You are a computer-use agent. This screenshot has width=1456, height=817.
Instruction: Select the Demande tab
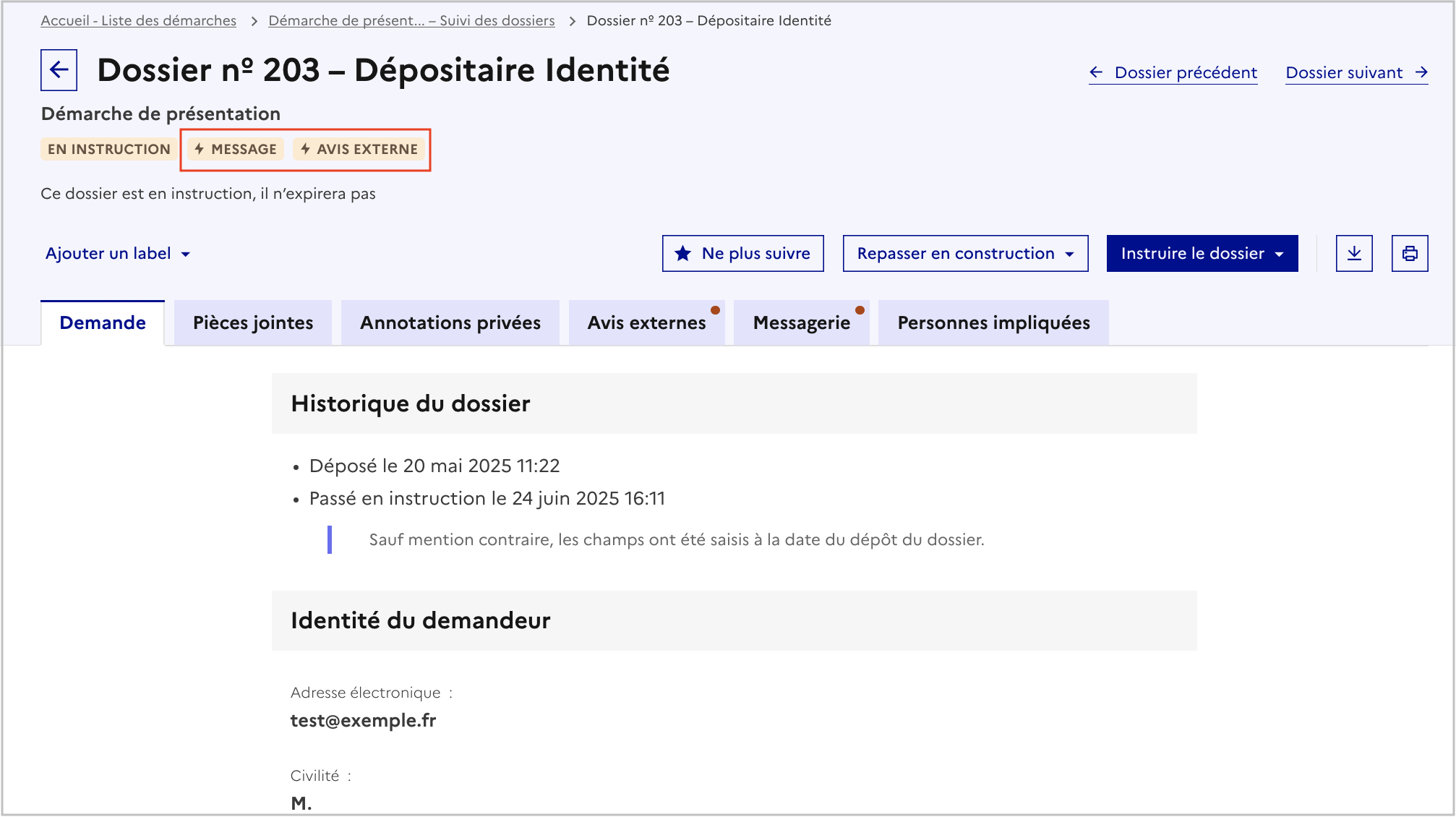pyautogui.click(x=103, y=323)
